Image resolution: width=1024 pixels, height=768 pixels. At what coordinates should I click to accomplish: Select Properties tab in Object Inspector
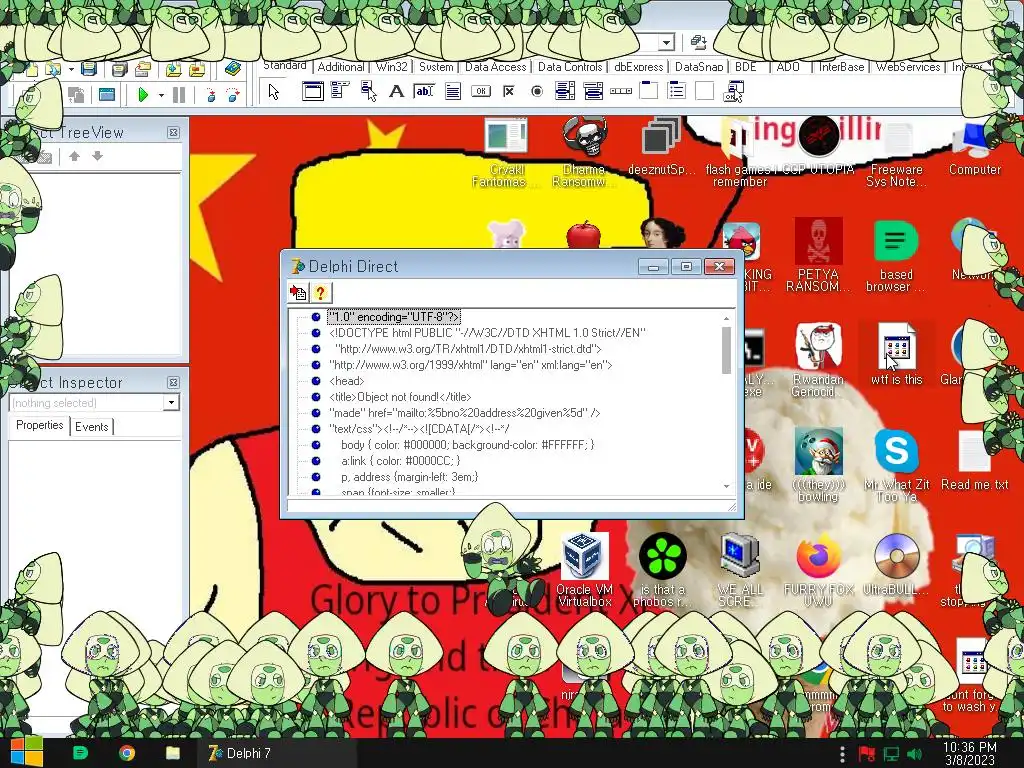click(x=40, y=425)
